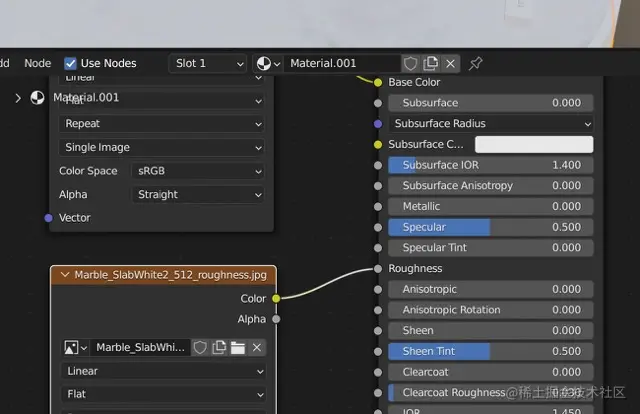Open the Repeat extension dropdown
640x414 pixels.
coord(162,124)
